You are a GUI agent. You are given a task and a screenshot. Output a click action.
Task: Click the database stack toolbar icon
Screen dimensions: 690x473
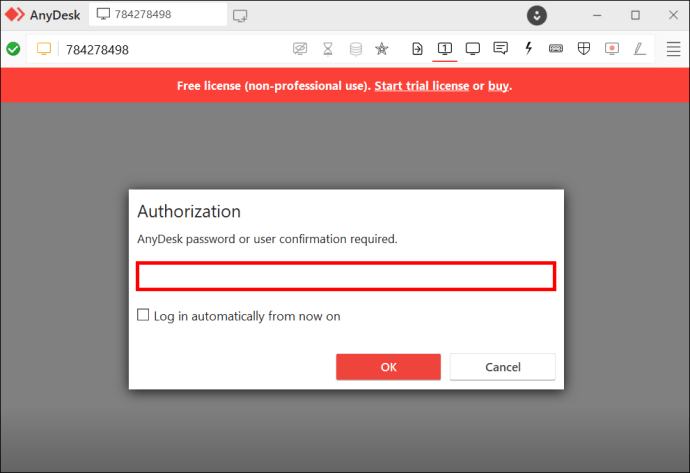tap(356, 49)
